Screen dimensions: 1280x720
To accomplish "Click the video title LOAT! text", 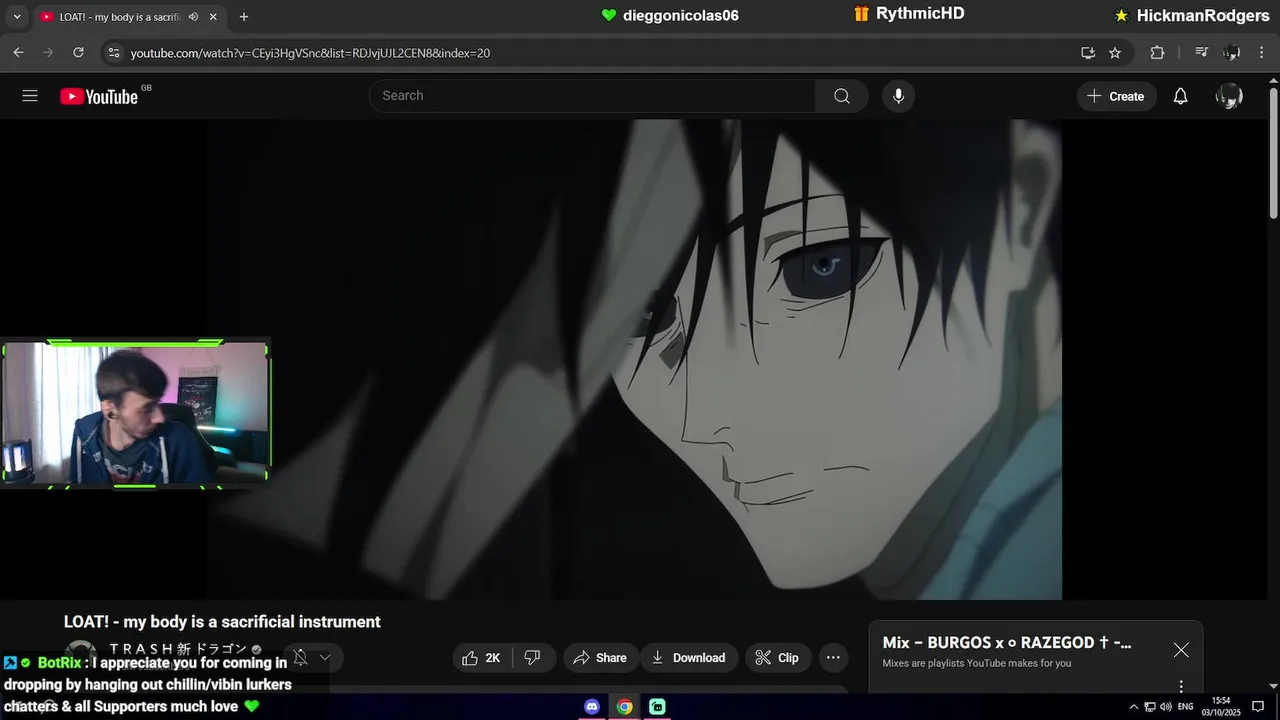I will tap(222, 622).
